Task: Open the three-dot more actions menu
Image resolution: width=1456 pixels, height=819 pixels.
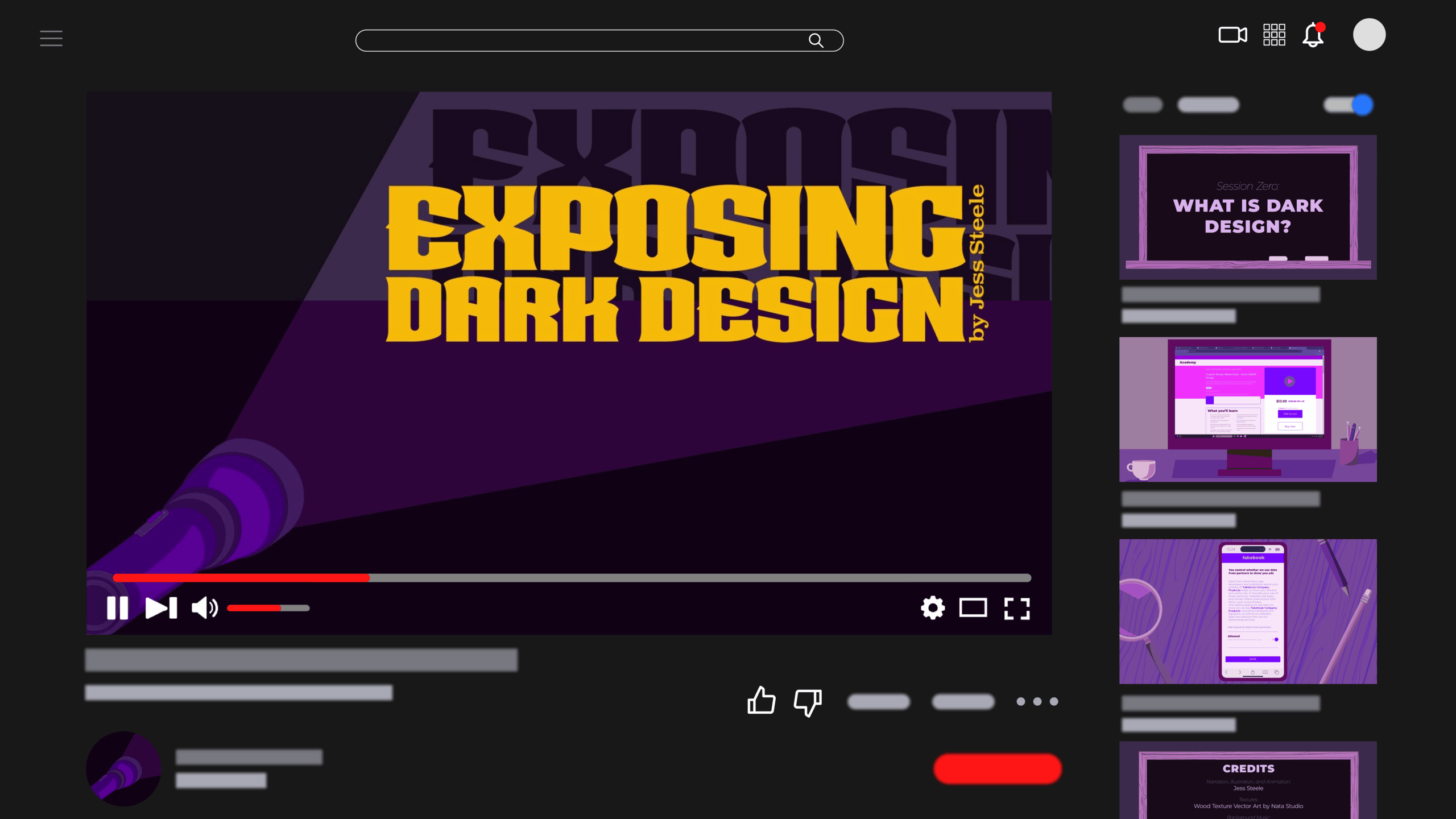Action: pos(1037,701)
